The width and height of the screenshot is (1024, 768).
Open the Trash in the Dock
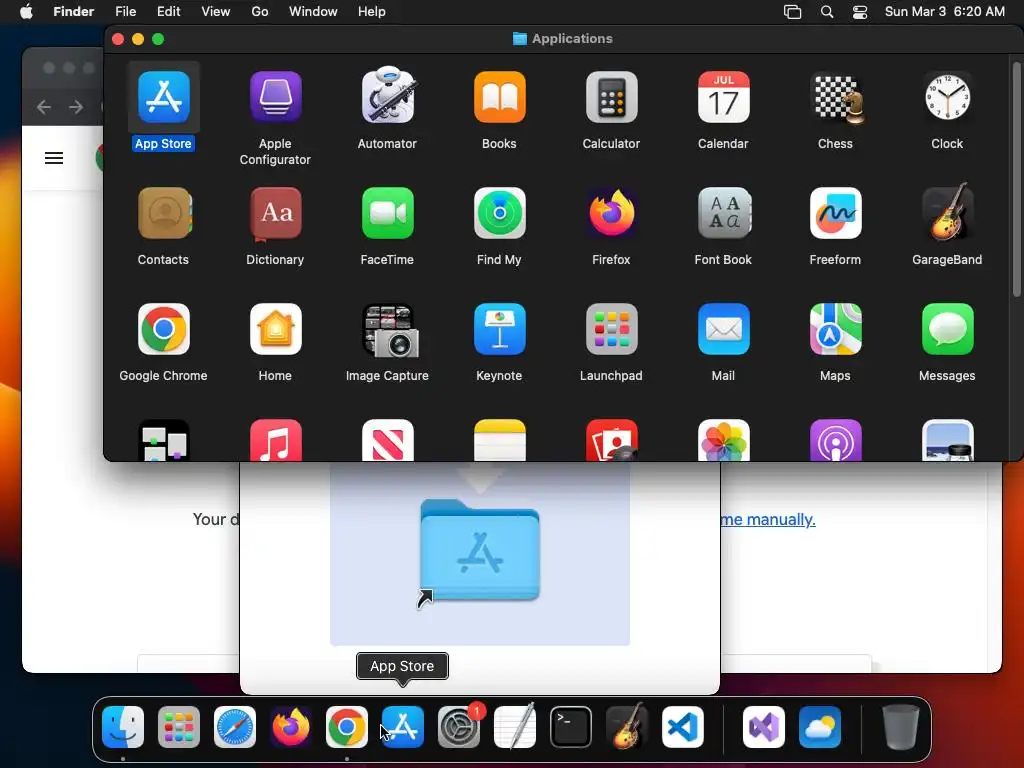click(x=901, y=727)
